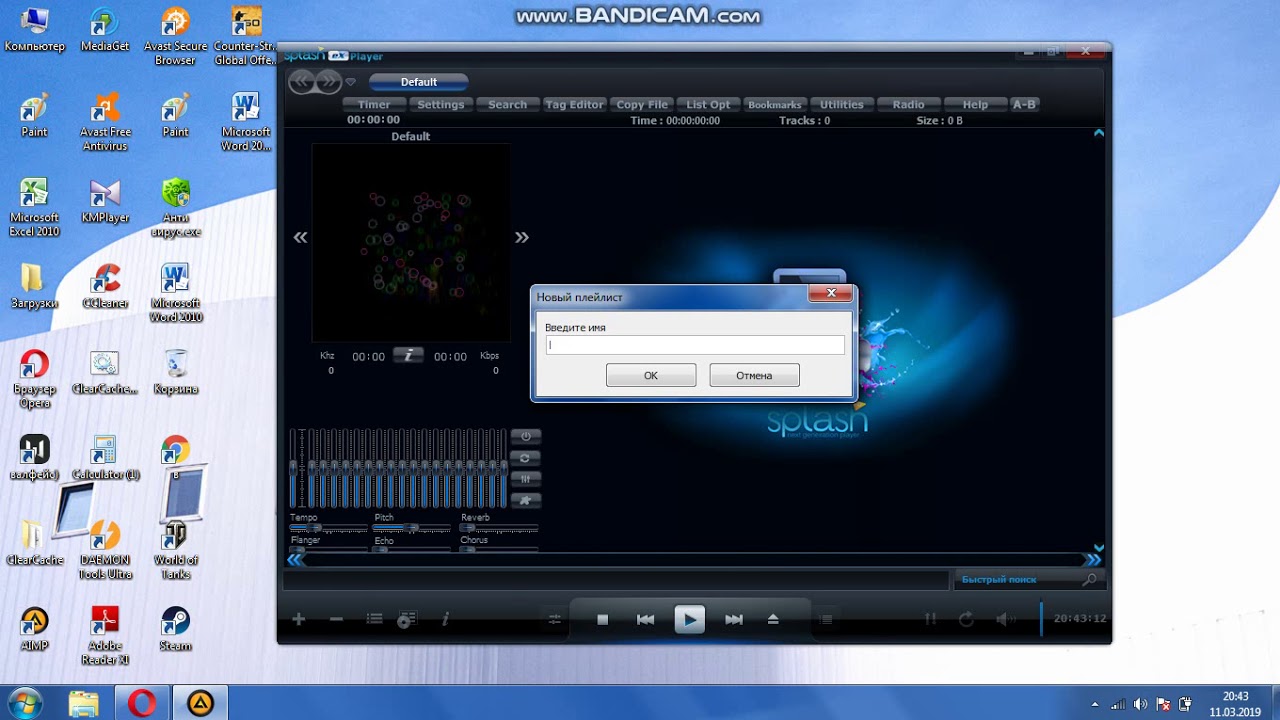Open the Copy File menu
1280x720 pixels.
point(642,104)
